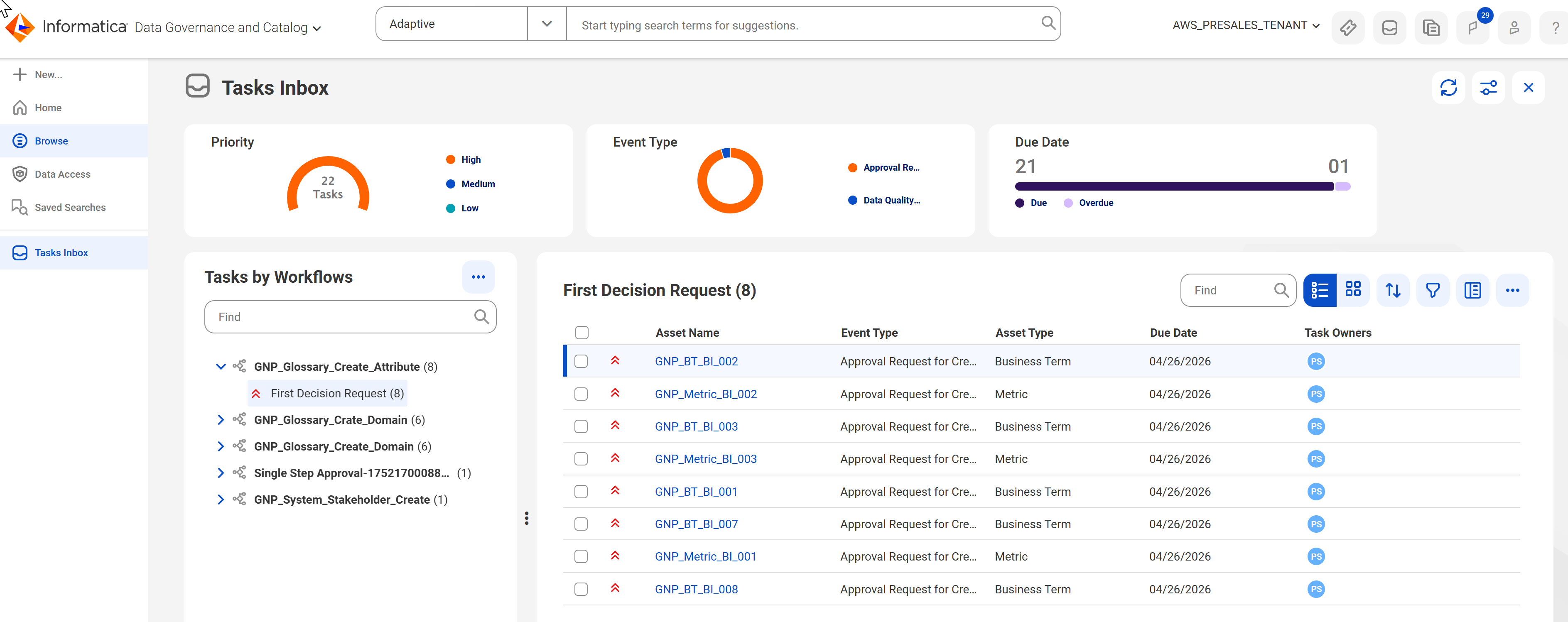Expand the GNP_System_Stakeholder_Create workflow
This screenshot has height=622, width=1568.
click(x=220, y=499)
